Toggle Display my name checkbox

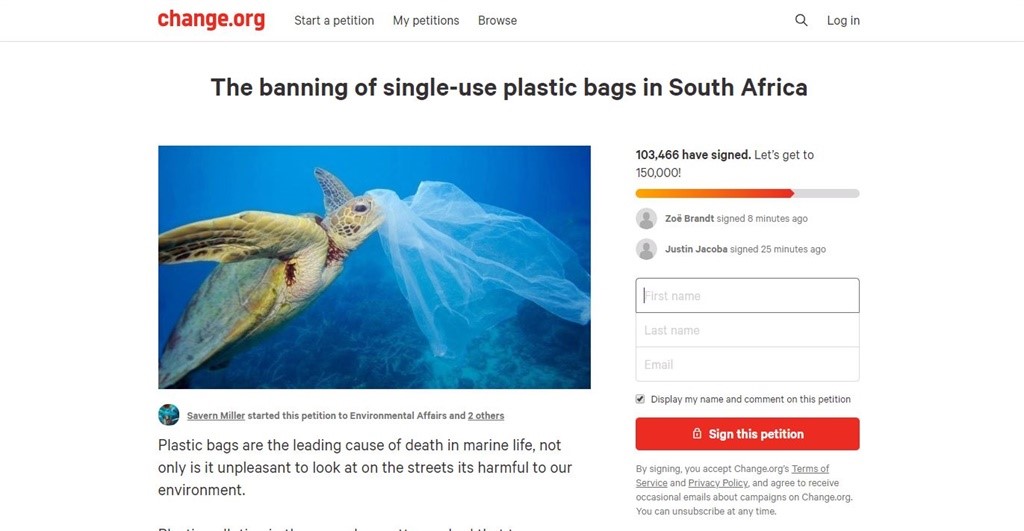click(640, 399)
